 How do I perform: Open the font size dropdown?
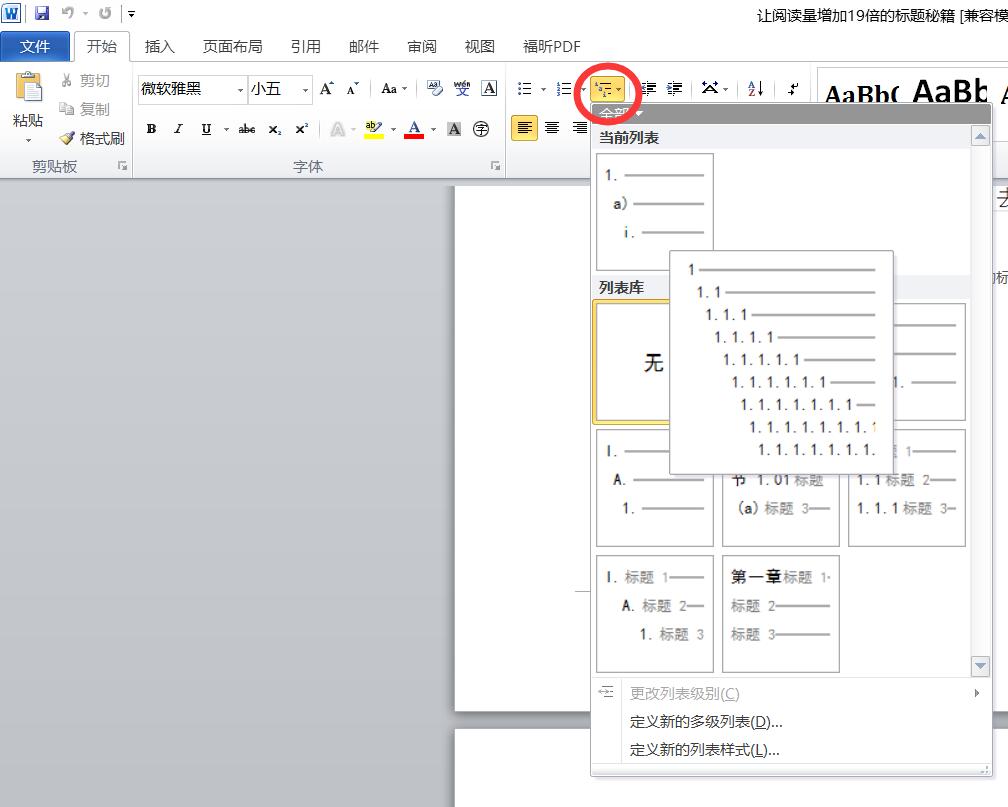pyautogui.click(x=305, y=90)
